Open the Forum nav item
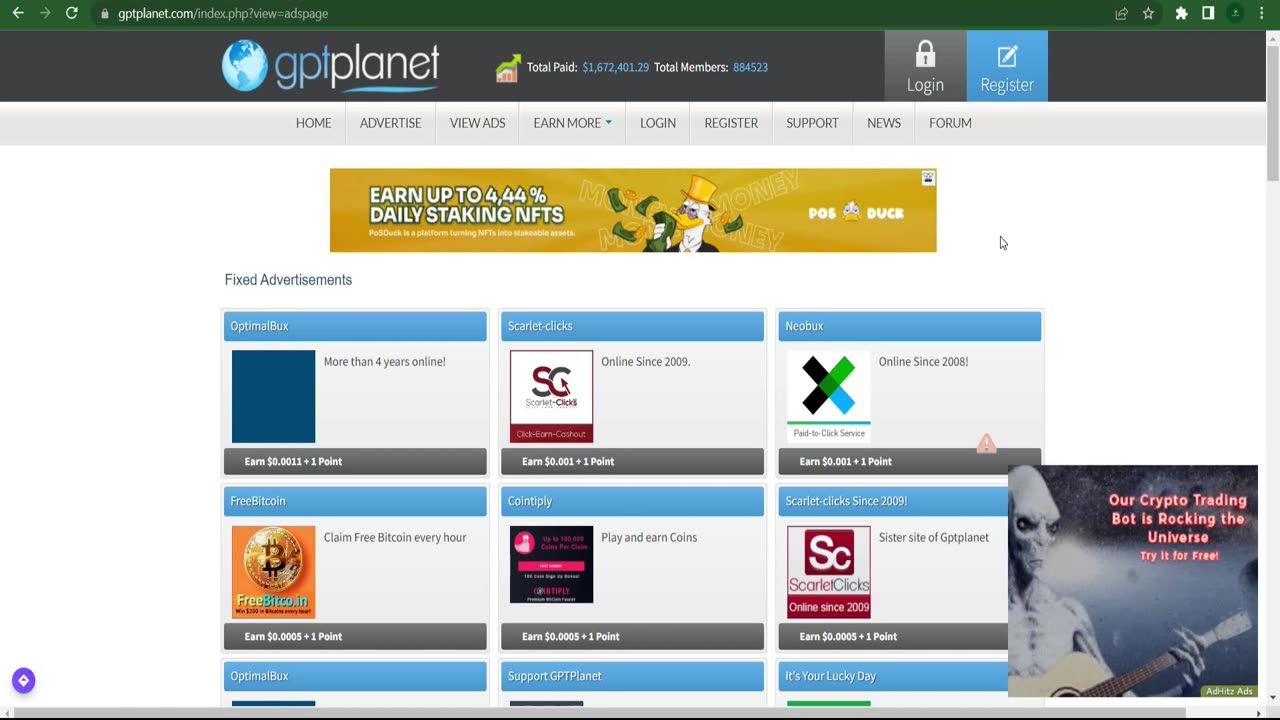This screenshot has width=1280, height=720. [950, 123]
